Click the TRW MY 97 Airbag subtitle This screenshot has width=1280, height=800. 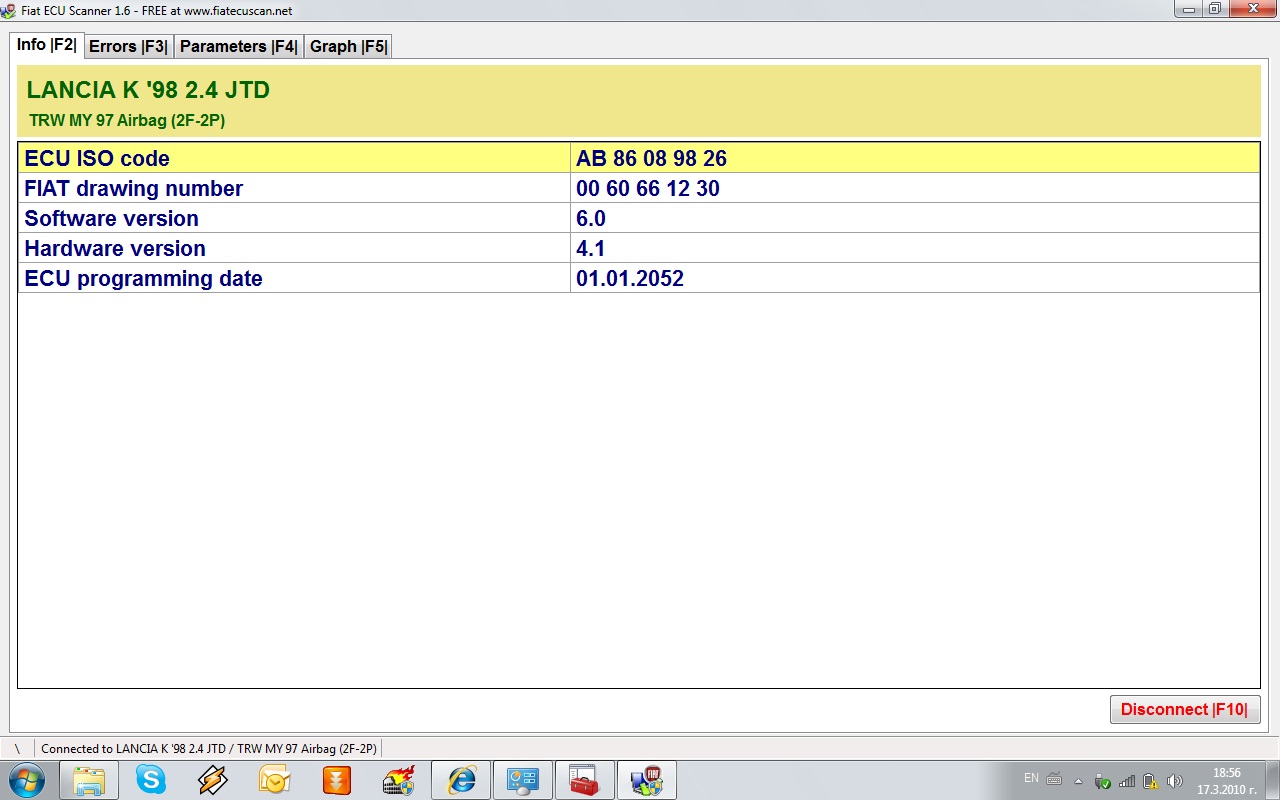[x=127, y=120]
